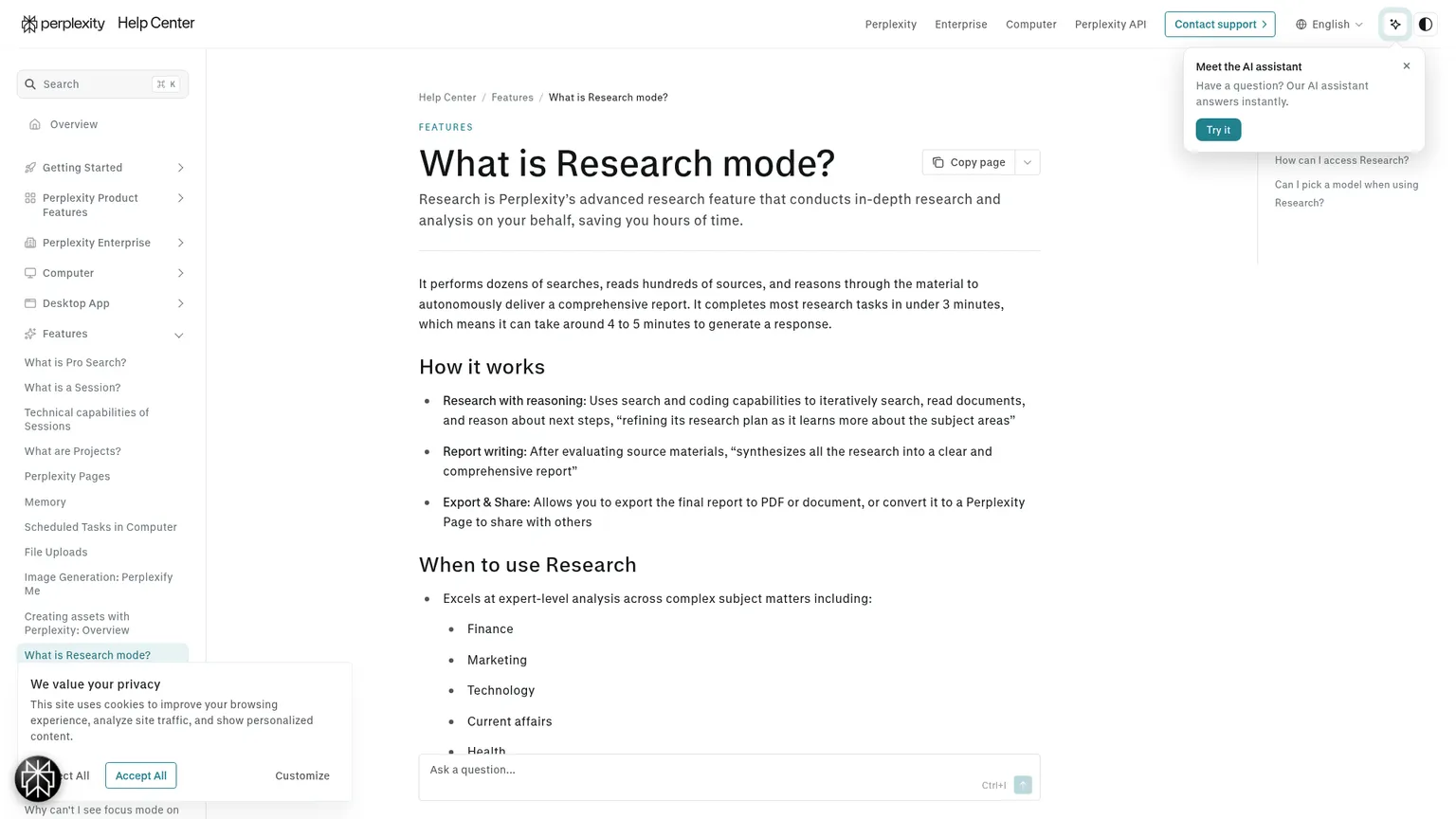The height and width of the screenshot is (819, 1456).
Task: Open the Perplexity API nav item
Action: pyautogui.click(x=1110, y=25)
